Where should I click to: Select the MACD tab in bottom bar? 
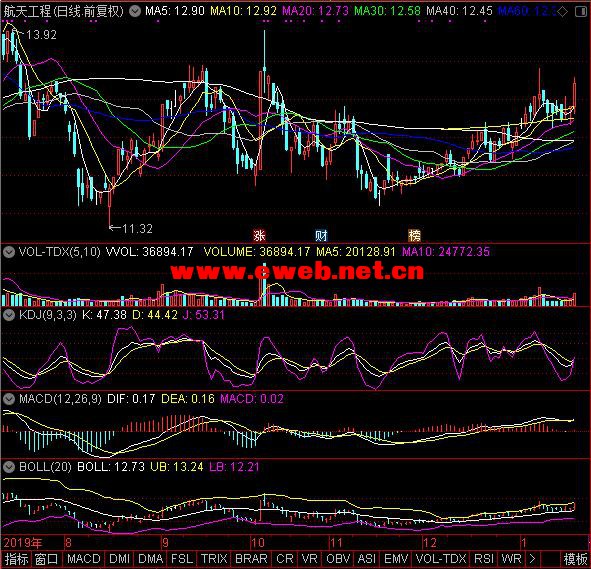[x=84, y=558]
